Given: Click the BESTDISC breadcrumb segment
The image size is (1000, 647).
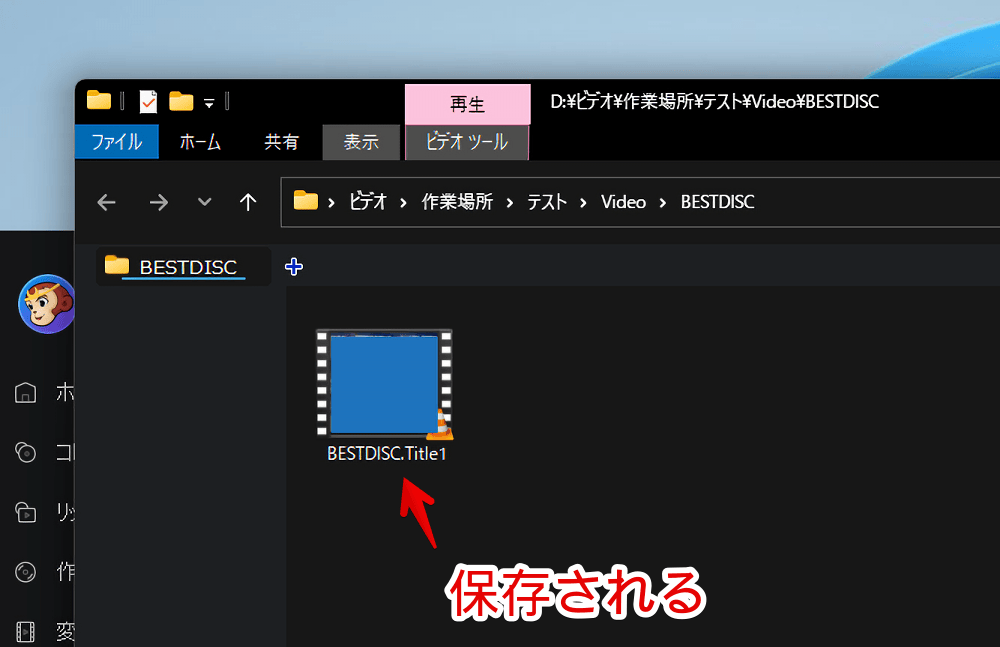Looking at the screenshot, I should (717, 202).
